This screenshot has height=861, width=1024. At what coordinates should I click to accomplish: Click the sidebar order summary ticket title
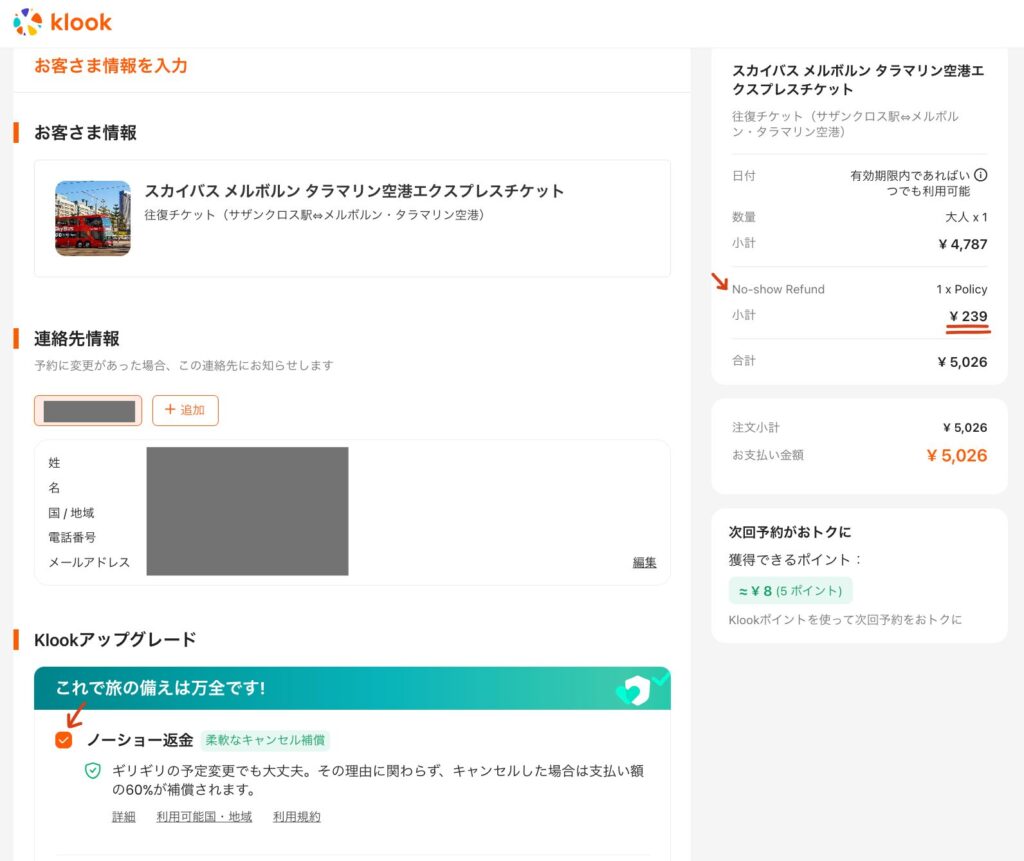[x=858, y=80]
